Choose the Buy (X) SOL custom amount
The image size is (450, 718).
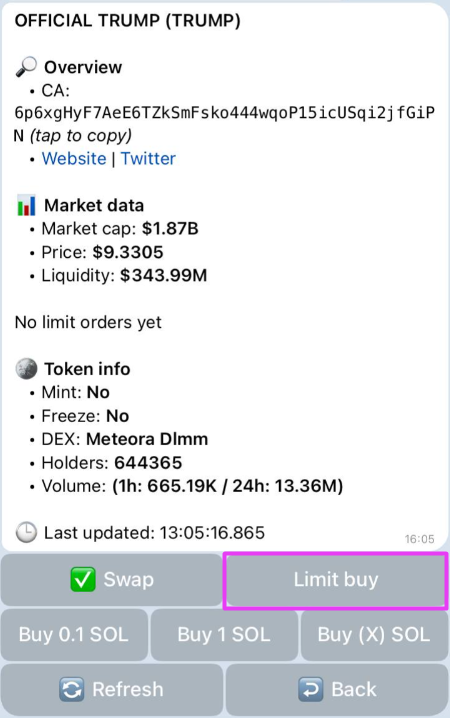374,635
